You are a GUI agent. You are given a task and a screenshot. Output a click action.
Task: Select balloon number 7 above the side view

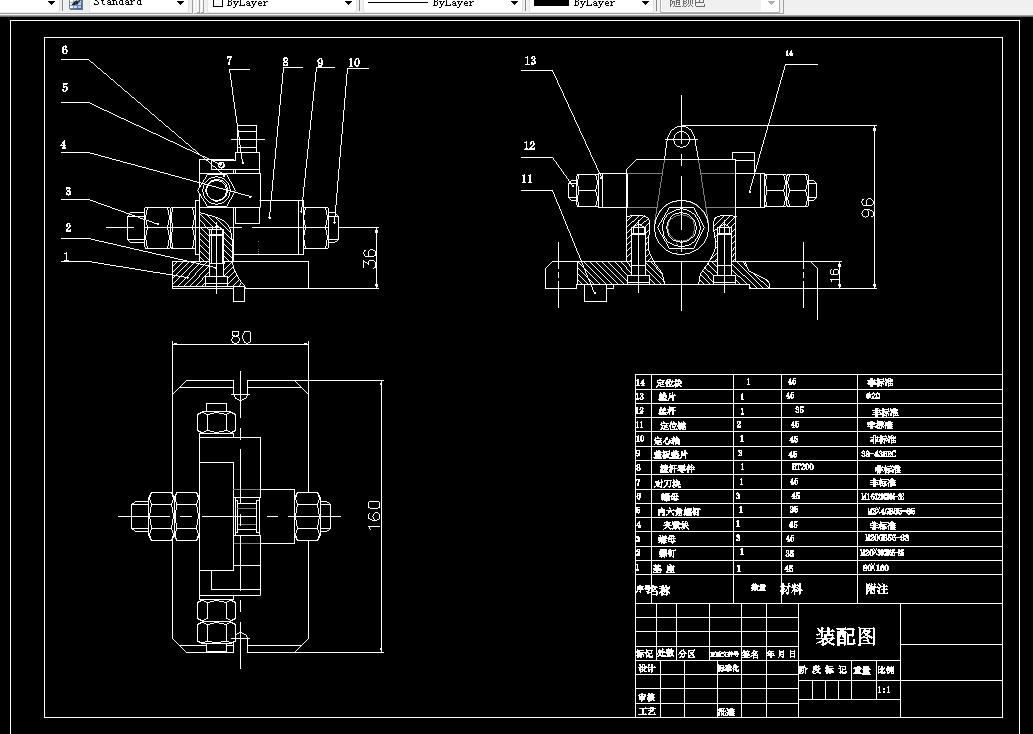tap(229, 61)
